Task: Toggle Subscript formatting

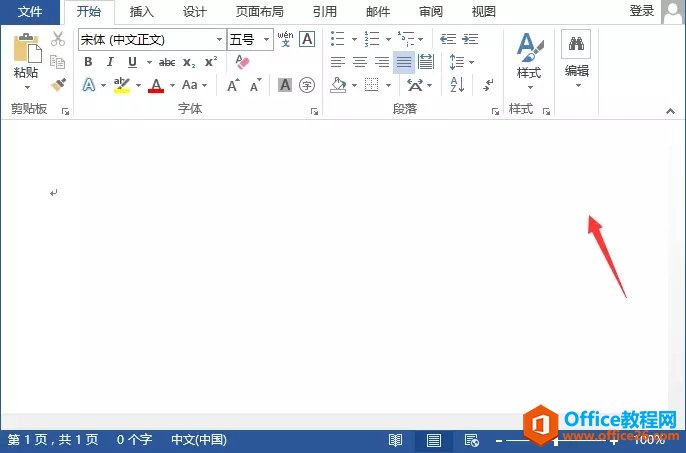Action: [x=189, y=63]
